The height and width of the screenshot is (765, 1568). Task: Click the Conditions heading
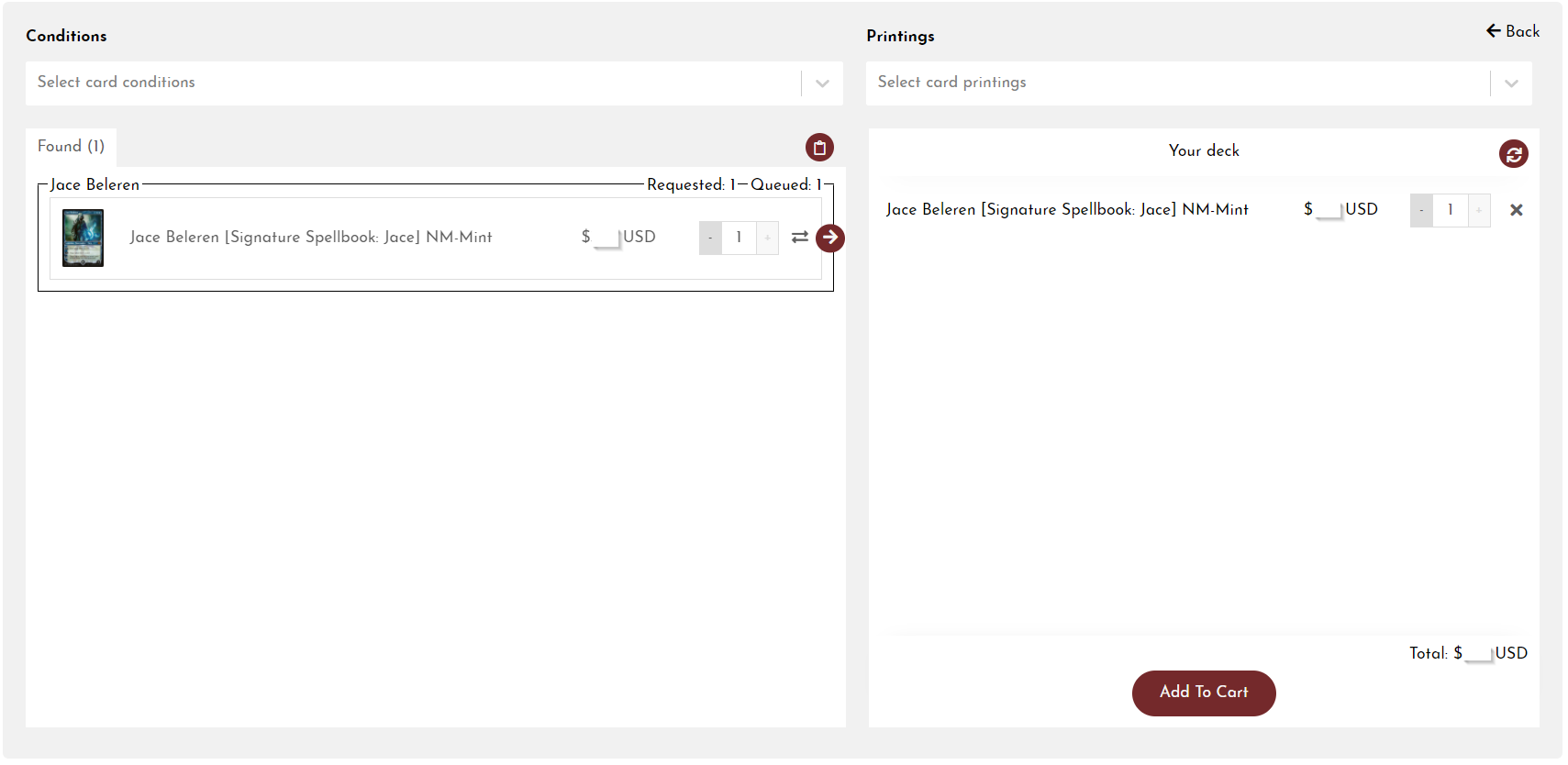tap(66, 36)
